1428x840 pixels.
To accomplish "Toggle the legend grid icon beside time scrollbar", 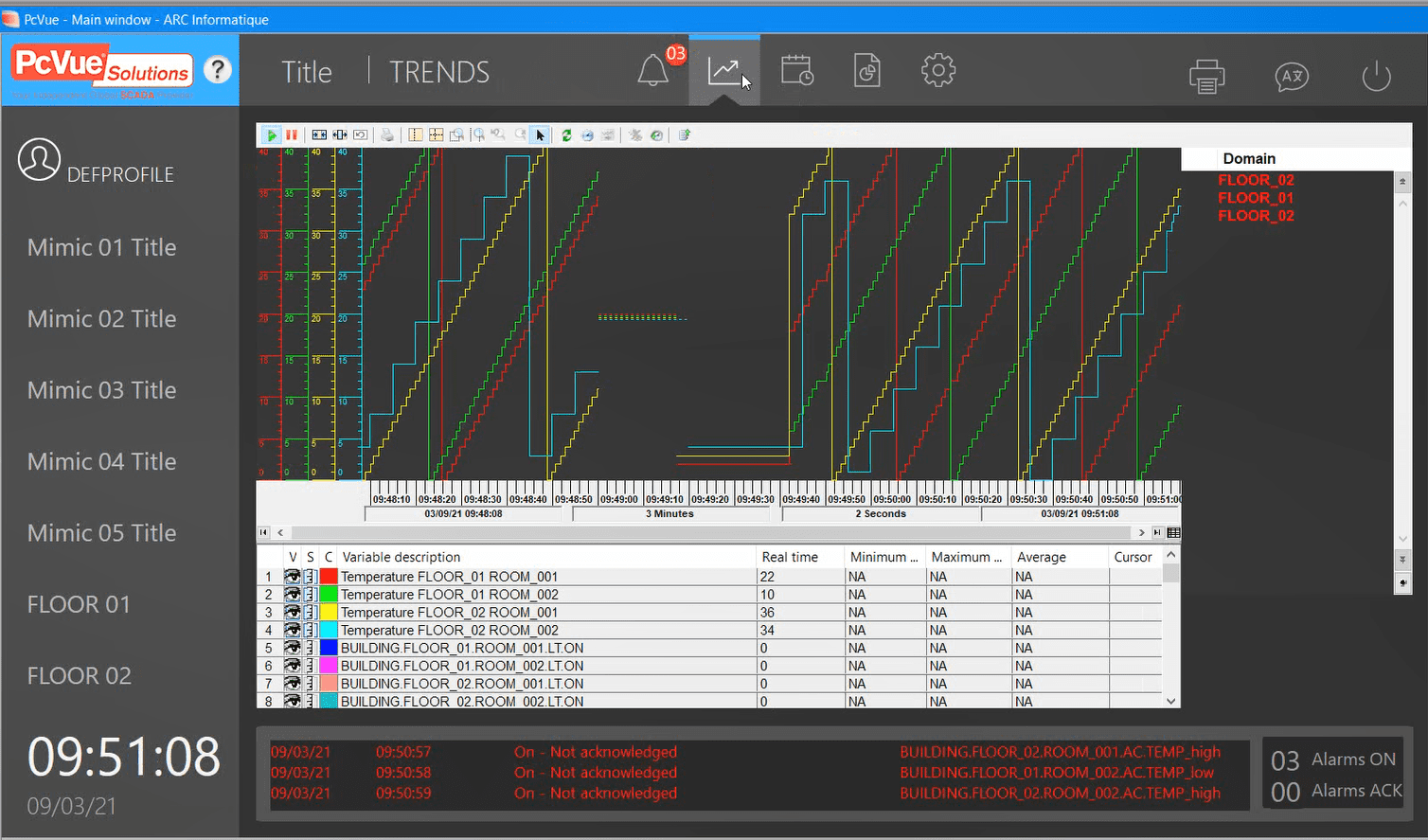I will 1173,532.
